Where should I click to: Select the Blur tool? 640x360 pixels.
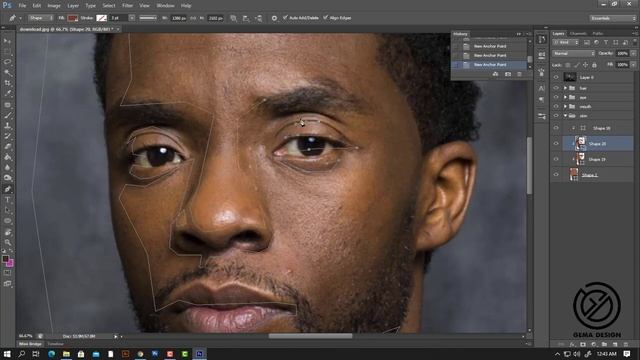[7, 168]
